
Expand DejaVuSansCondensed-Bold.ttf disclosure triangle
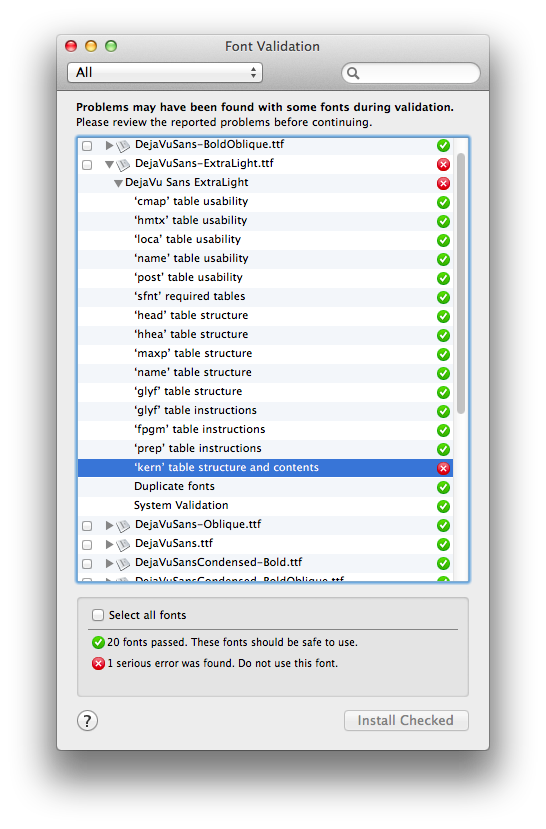click(109, 563)
